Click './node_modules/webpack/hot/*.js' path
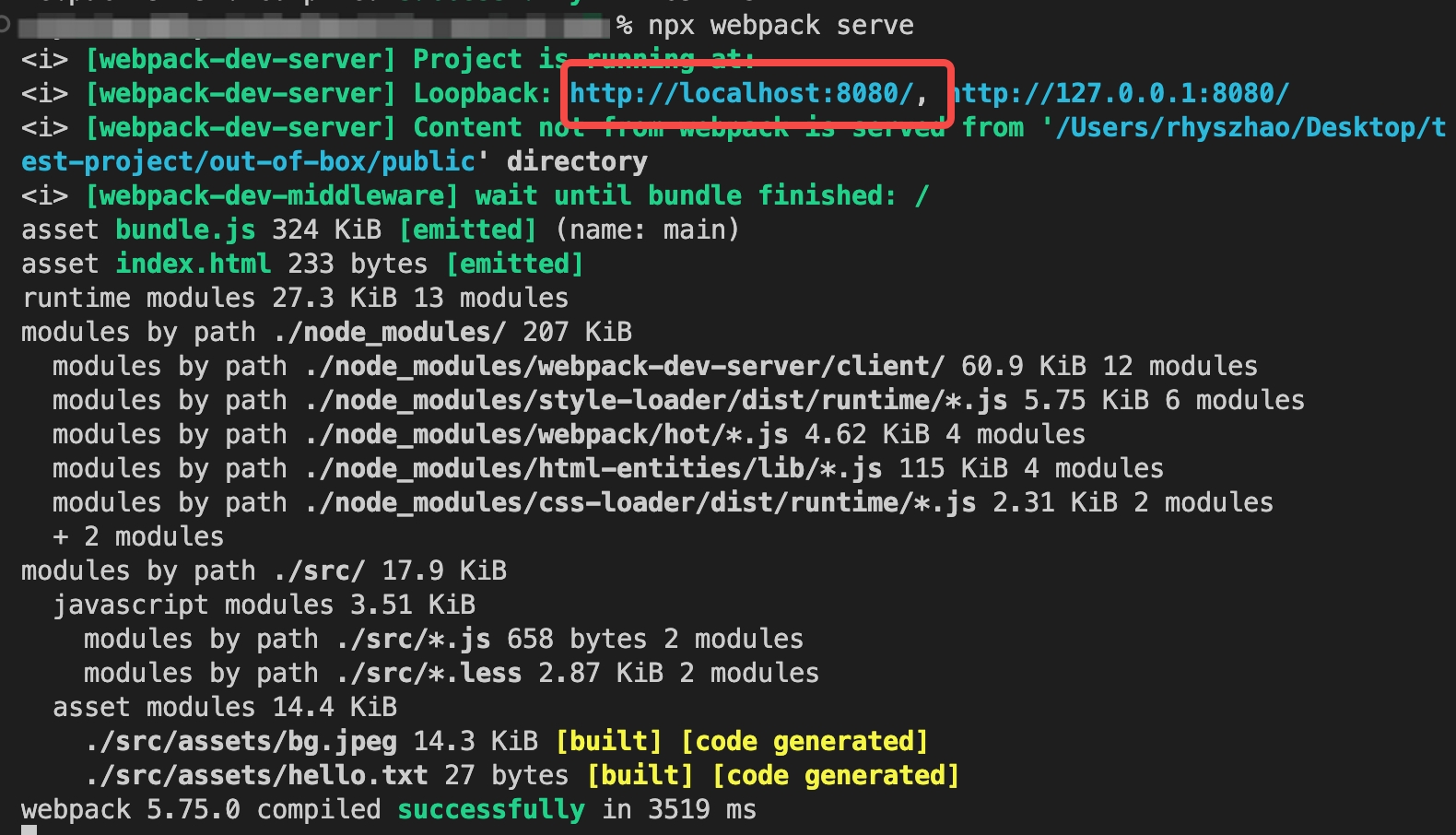 point(546,434)
